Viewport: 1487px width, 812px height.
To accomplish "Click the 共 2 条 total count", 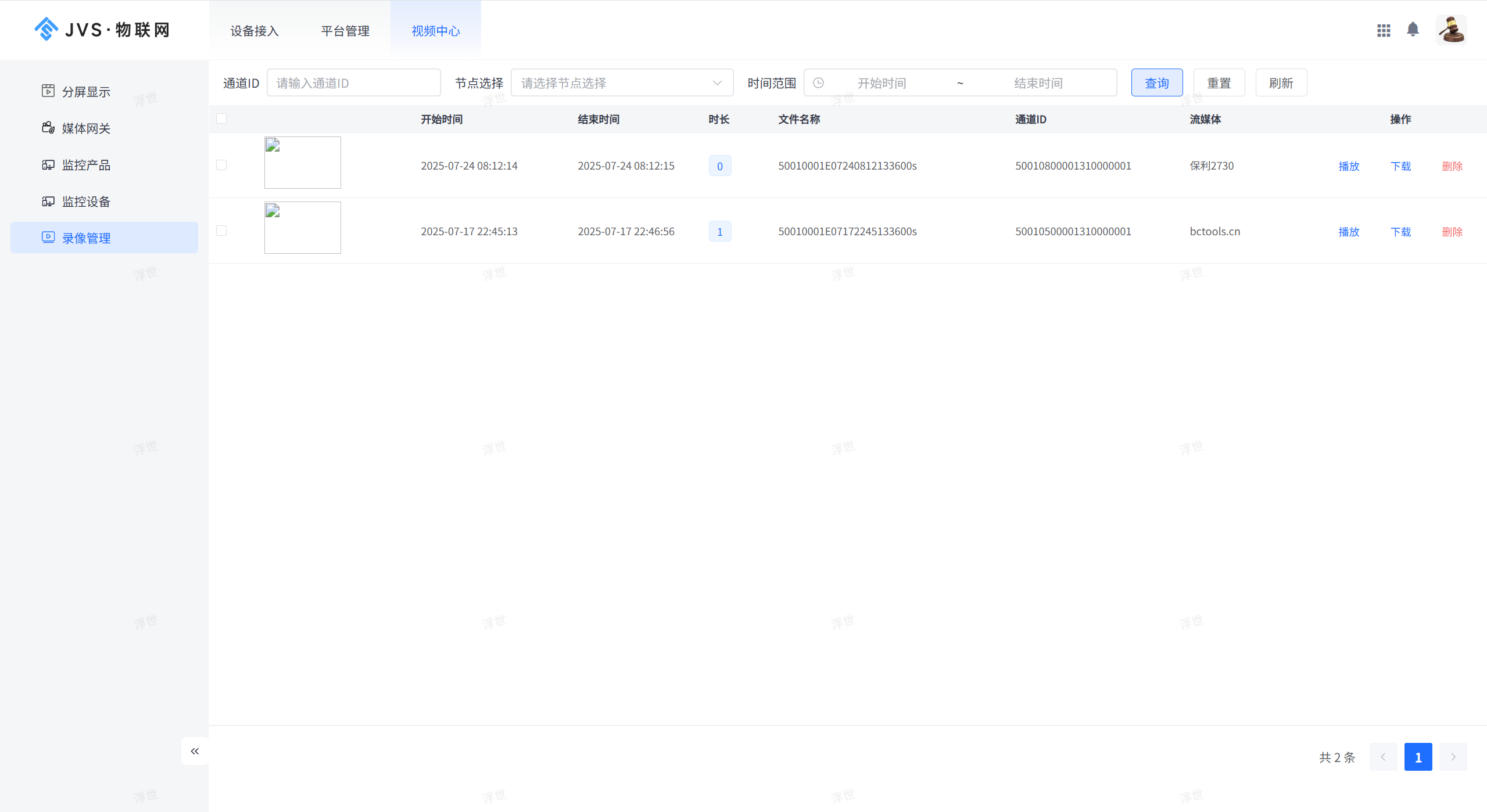I will point(1337,757).
